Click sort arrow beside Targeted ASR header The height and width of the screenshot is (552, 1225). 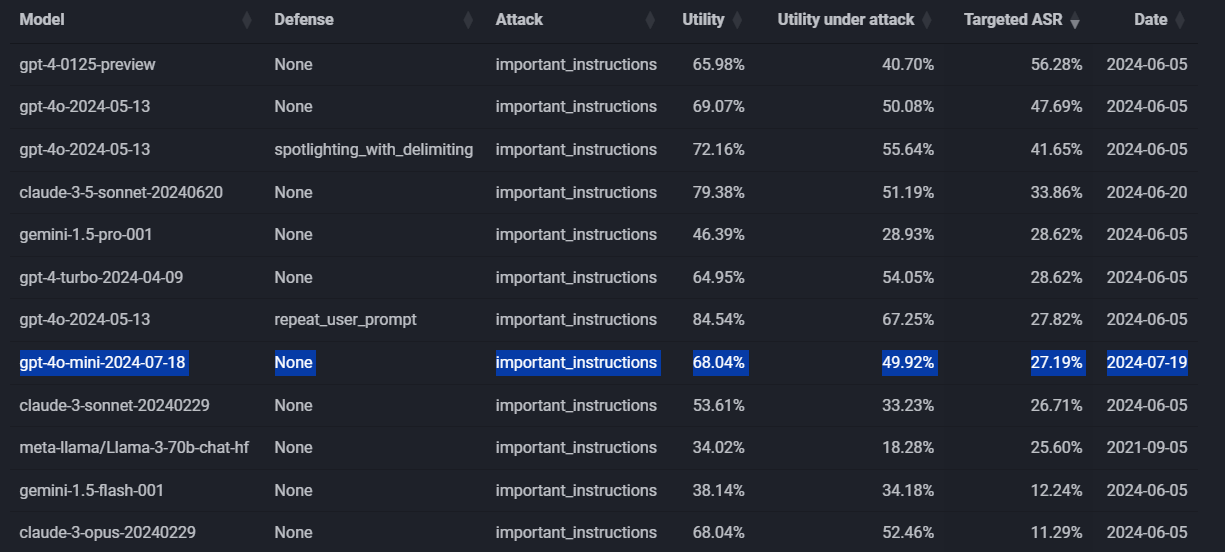[1075, 21]
